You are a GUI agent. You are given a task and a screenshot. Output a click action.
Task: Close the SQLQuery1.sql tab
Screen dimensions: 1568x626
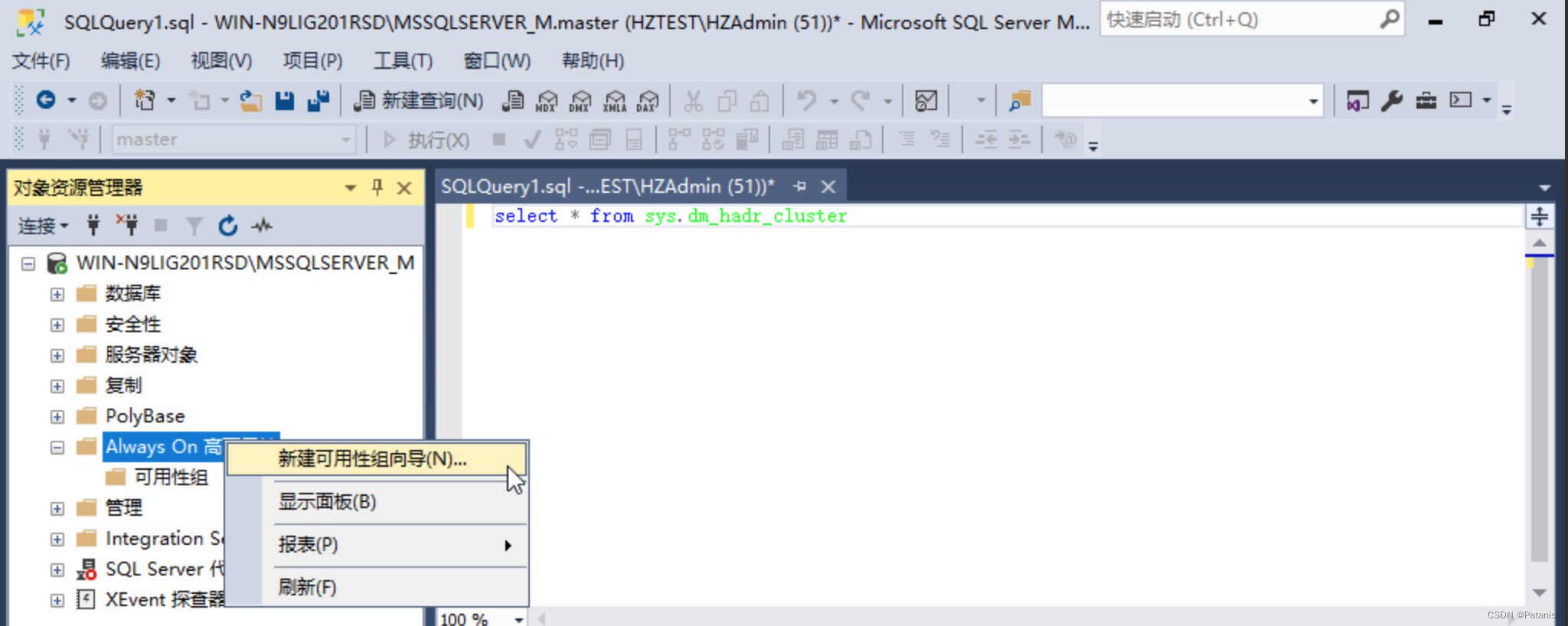point(828,187)
